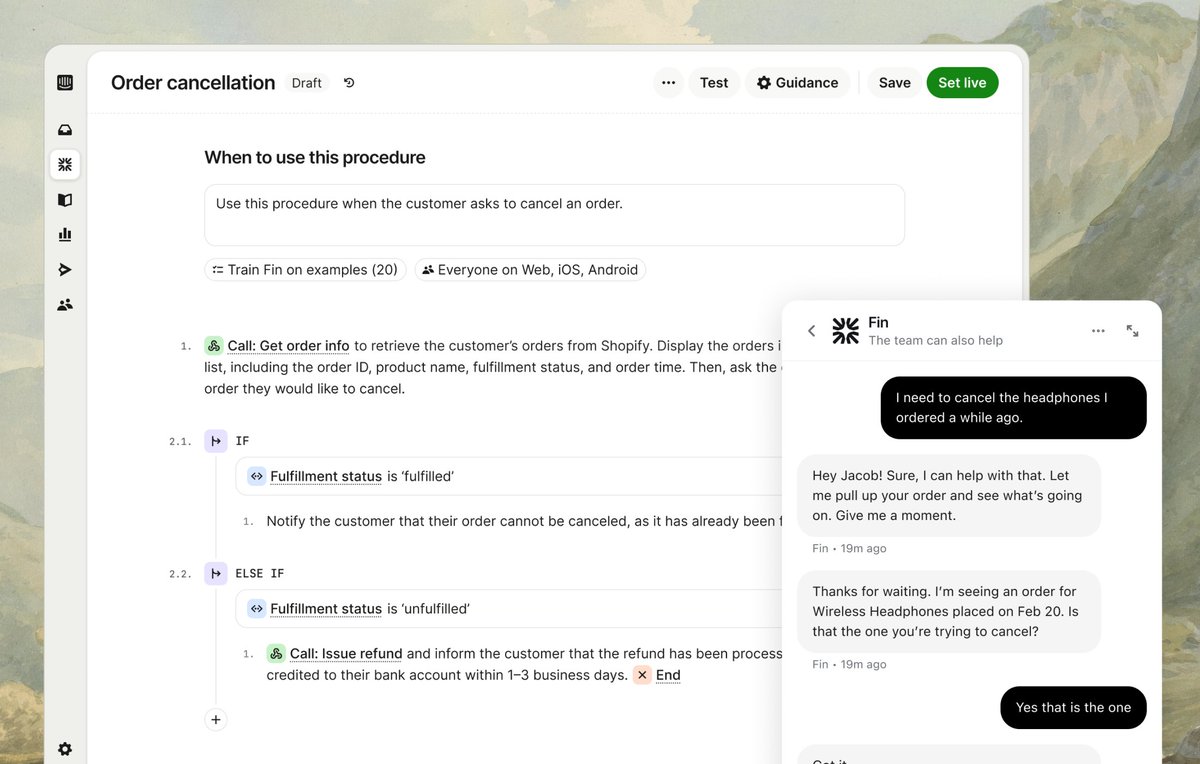Viewport: 1200px width, 764px height.
Task: Open the Intercom logo home icon
Action: click(65, 83)
